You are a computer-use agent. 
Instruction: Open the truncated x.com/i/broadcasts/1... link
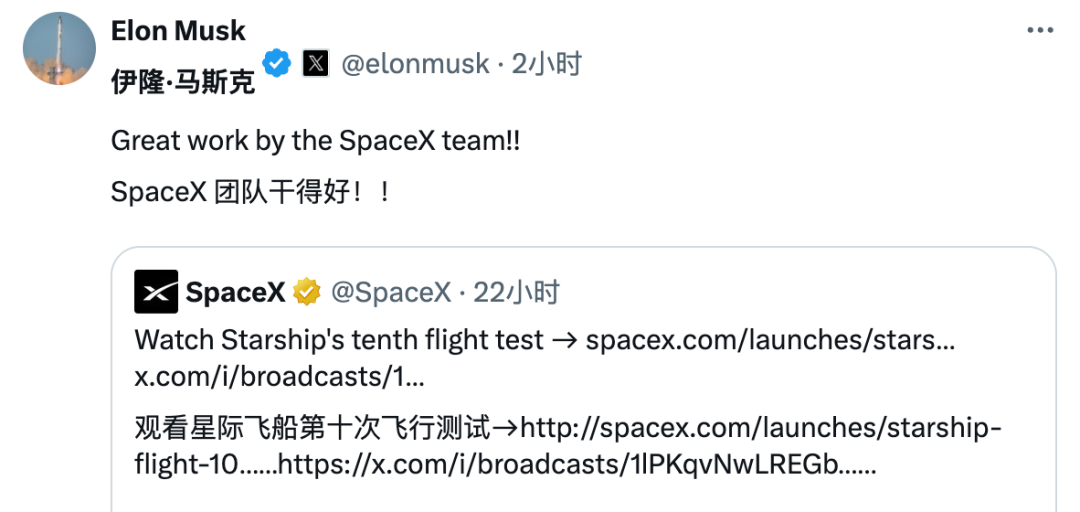point(279,378)
